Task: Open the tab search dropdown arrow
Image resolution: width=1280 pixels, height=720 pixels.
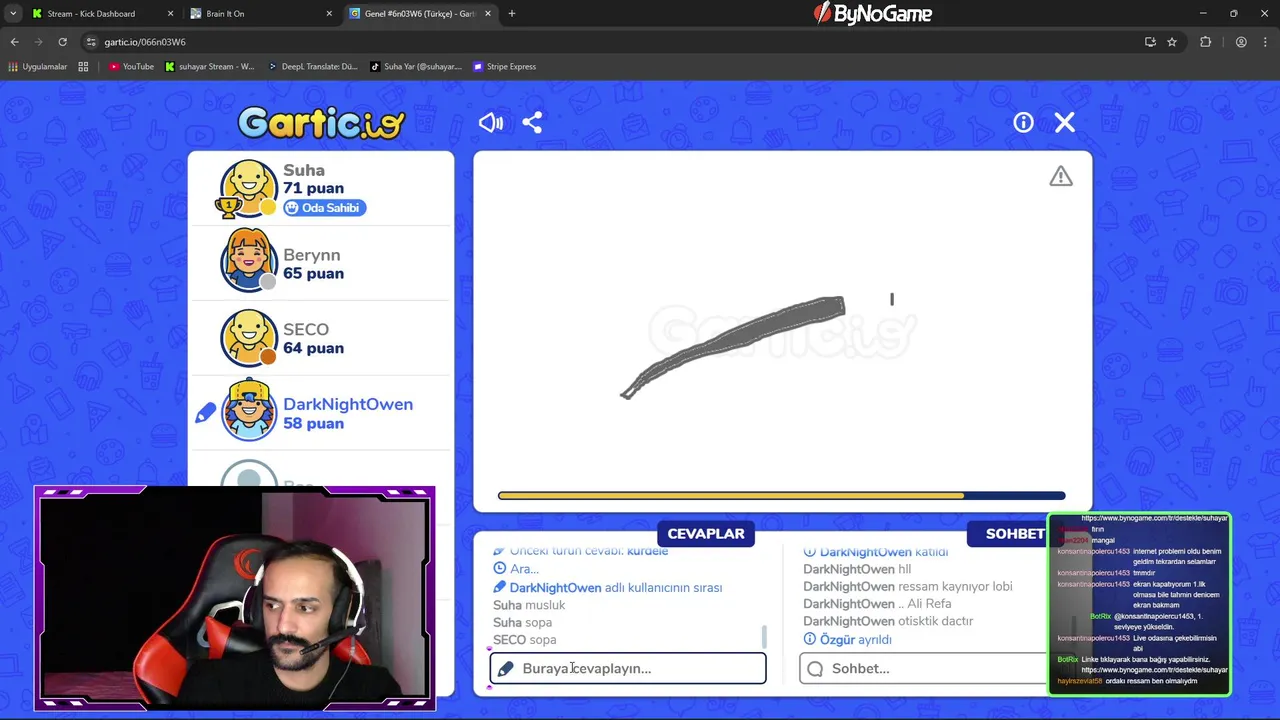Action: (13, 14)
